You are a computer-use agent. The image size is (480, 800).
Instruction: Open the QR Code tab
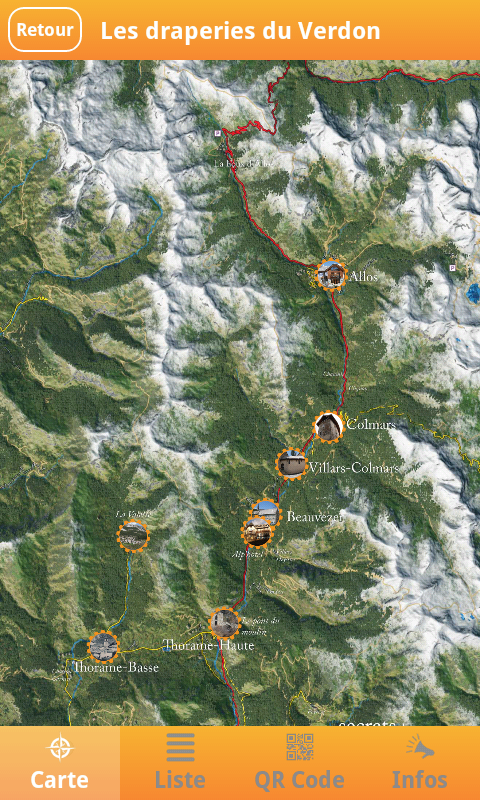(300, 763)
